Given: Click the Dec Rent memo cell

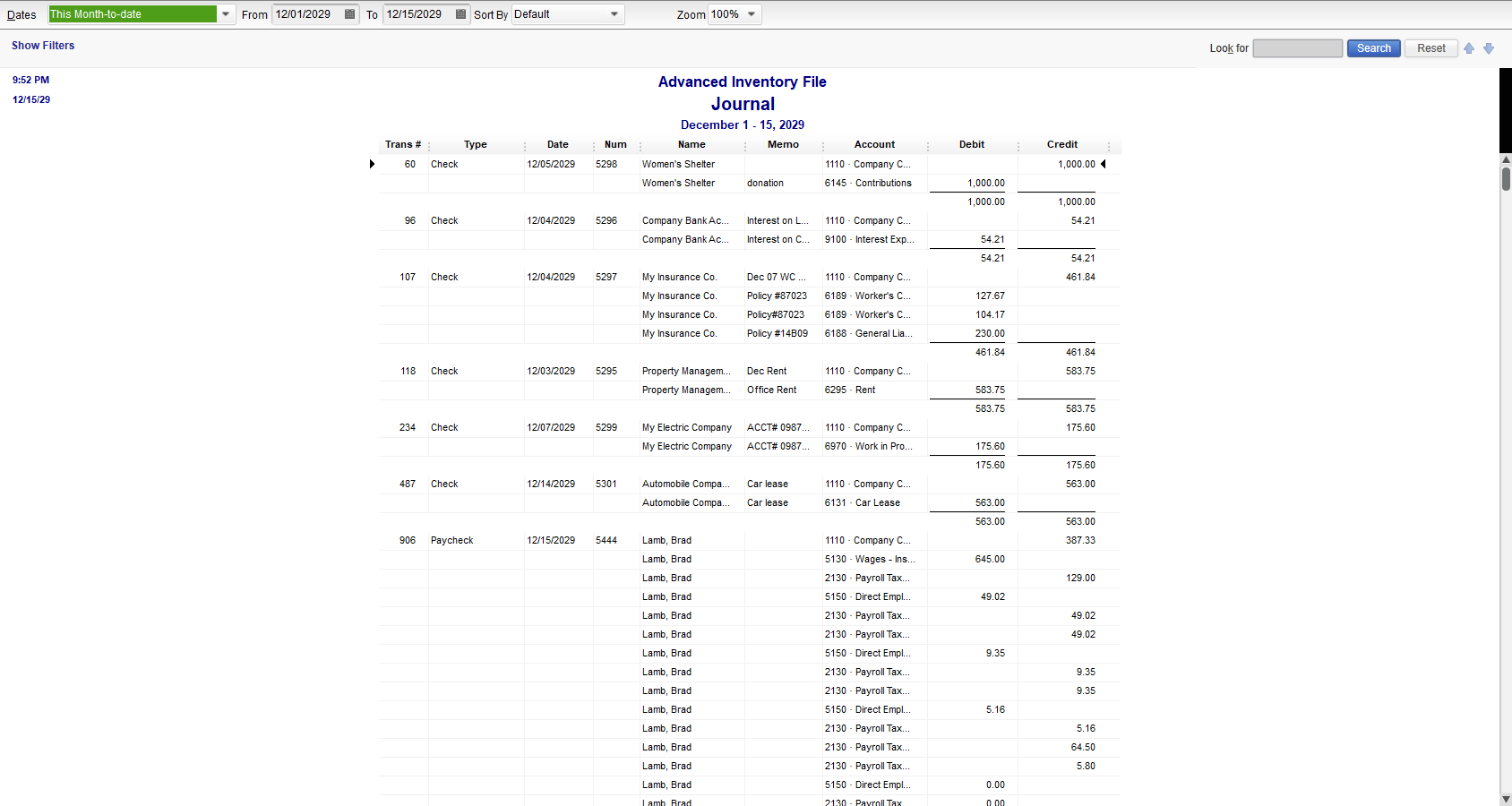Looking at the screenshot, I should [x=767, y=371].
